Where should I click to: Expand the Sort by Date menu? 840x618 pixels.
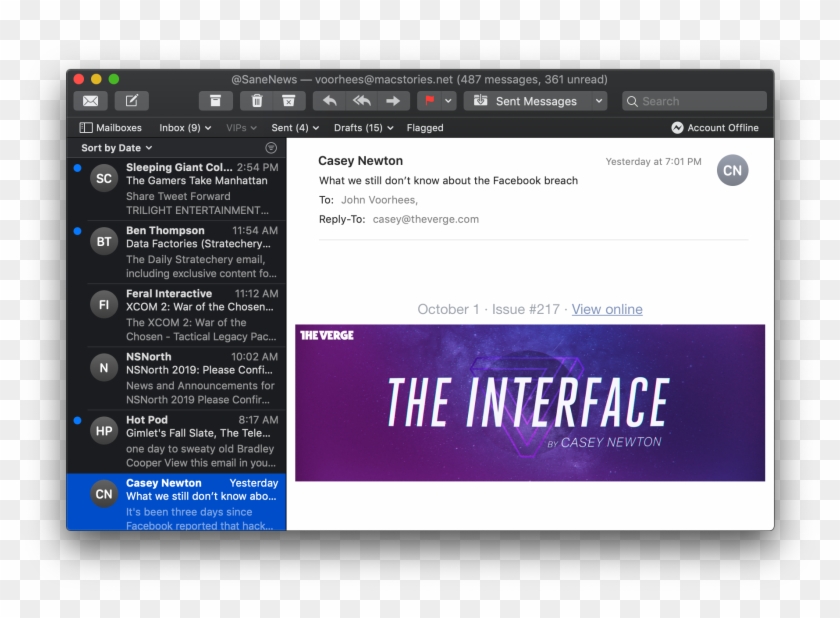pos(115,148)
